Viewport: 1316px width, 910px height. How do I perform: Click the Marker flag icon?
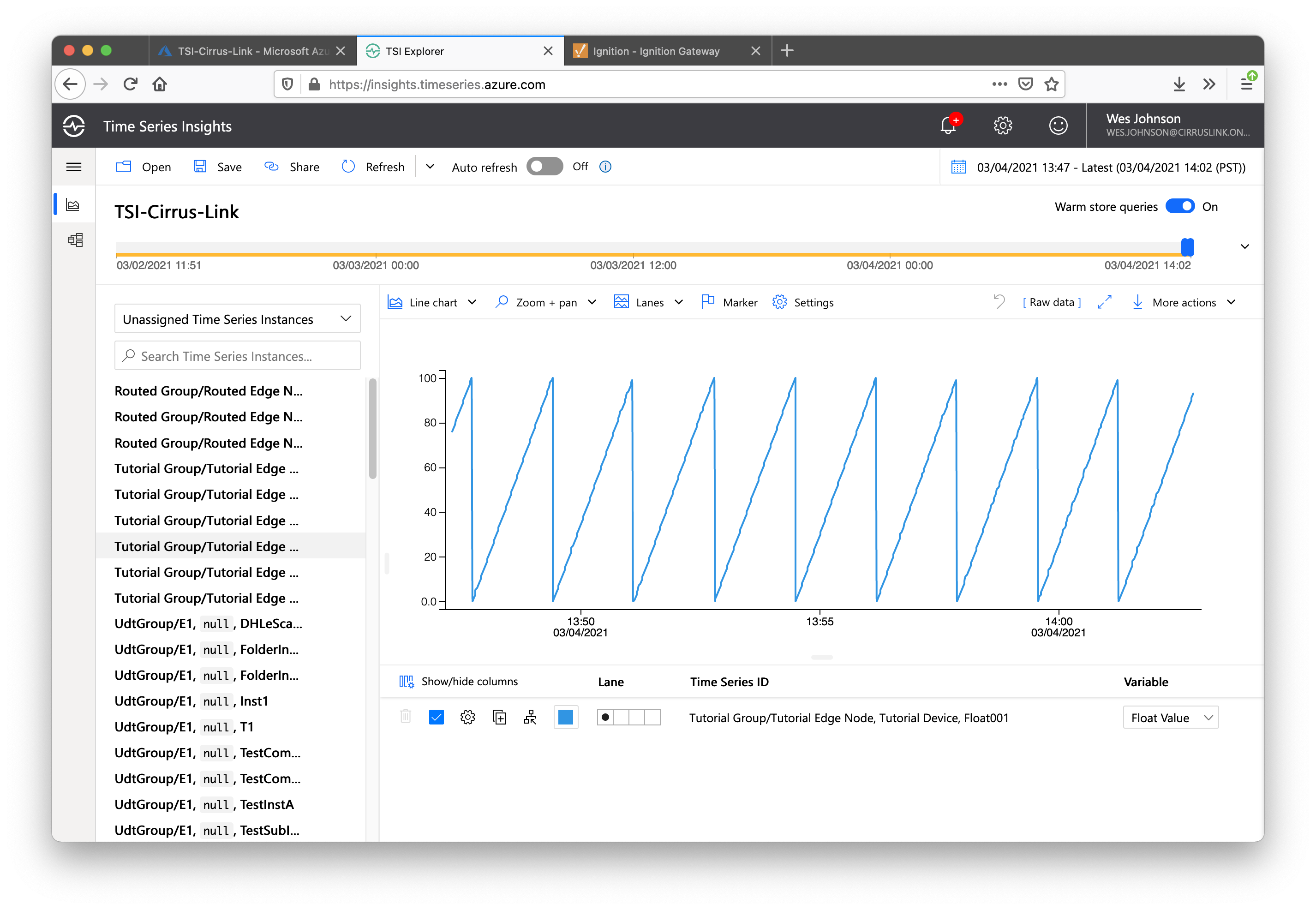click(x=708, y=302)
